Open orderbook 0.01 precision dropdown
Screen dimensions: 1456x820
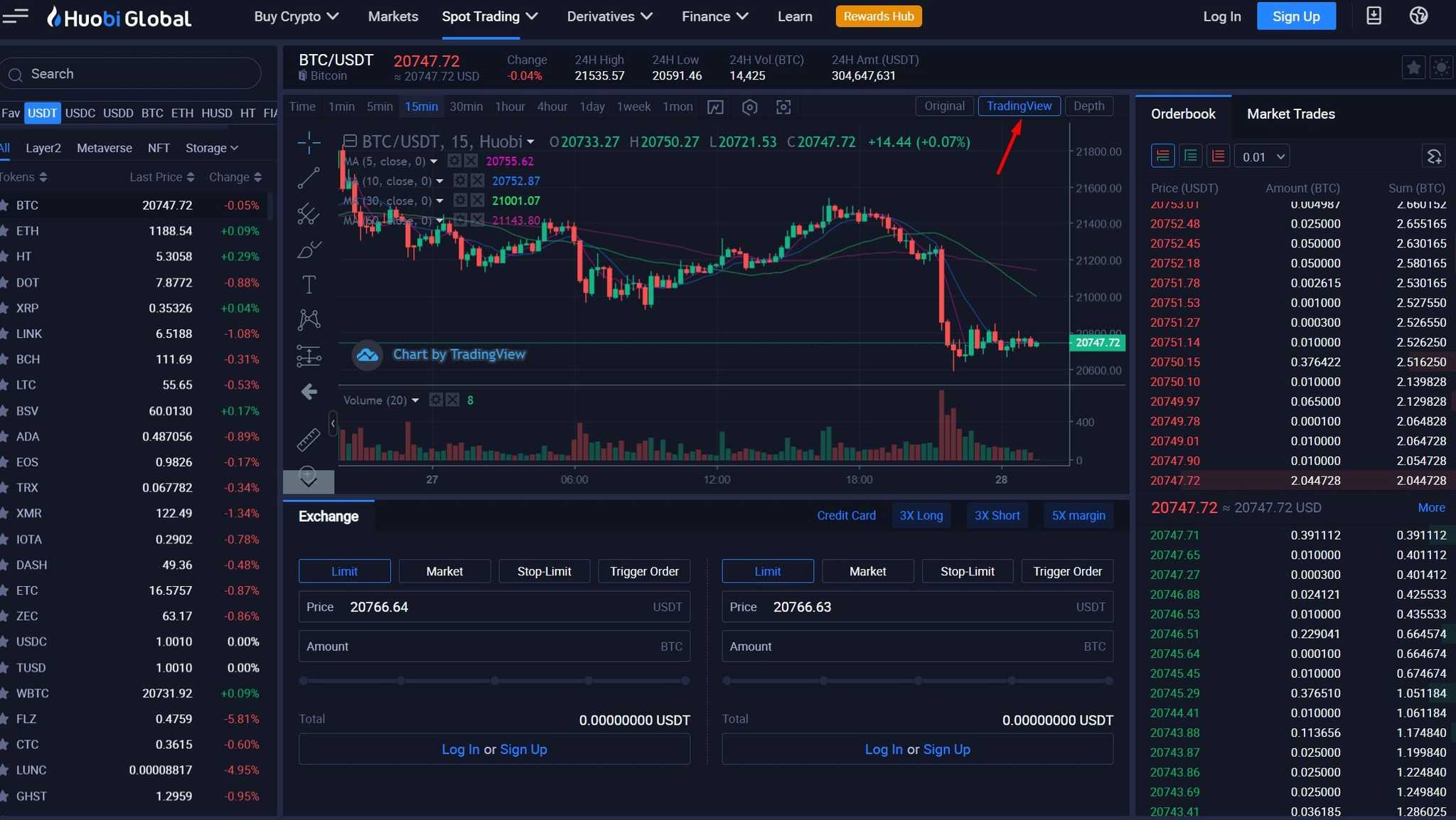point(1262,156)
